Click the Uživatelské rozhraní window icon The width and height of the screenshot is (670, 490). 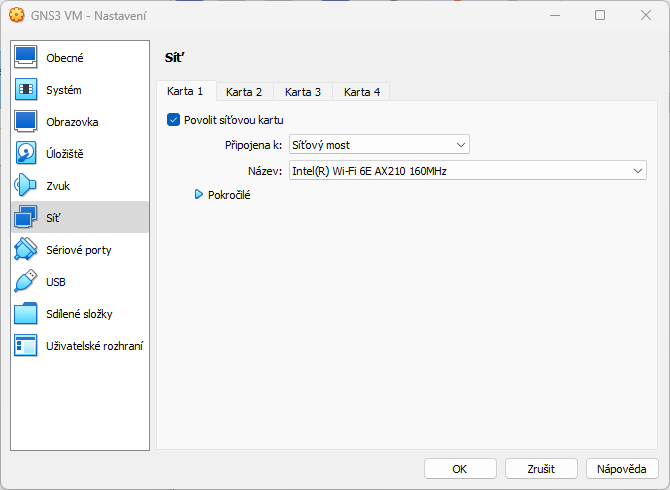(x=26, y=345)
